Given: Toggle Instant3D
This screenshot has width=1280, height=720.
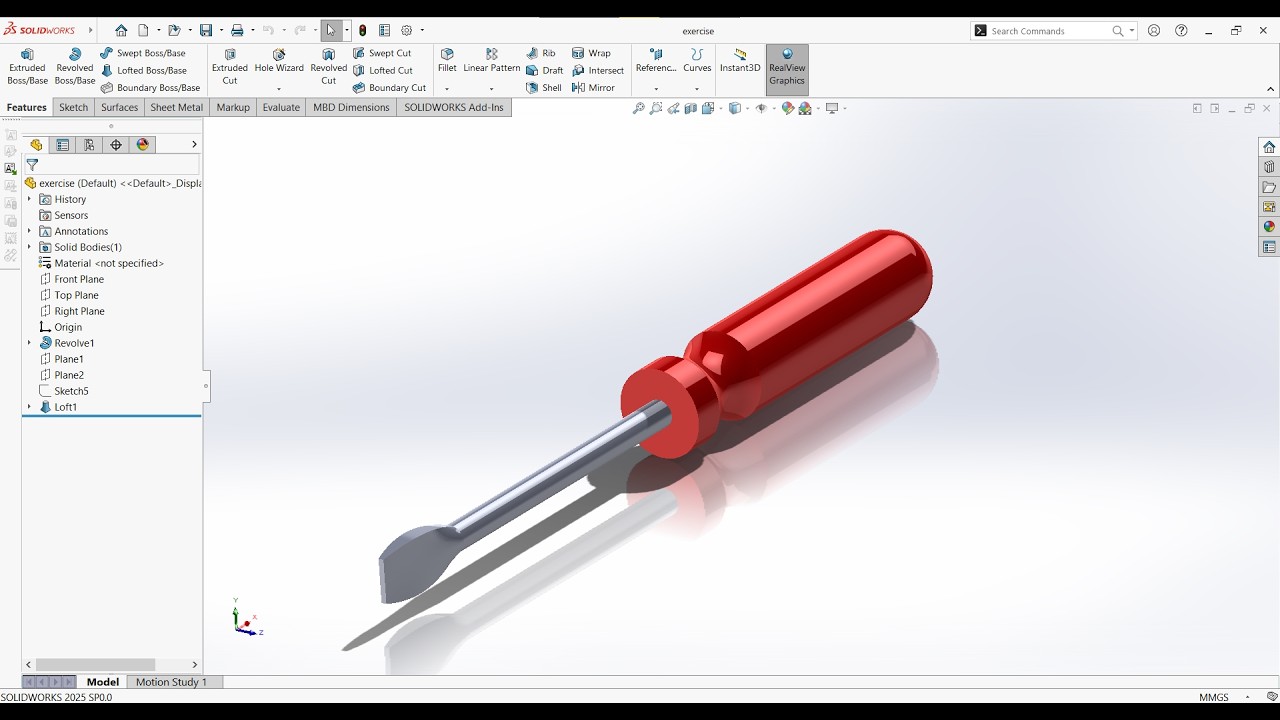Looking at the screenshot, I should click(740, 61).
